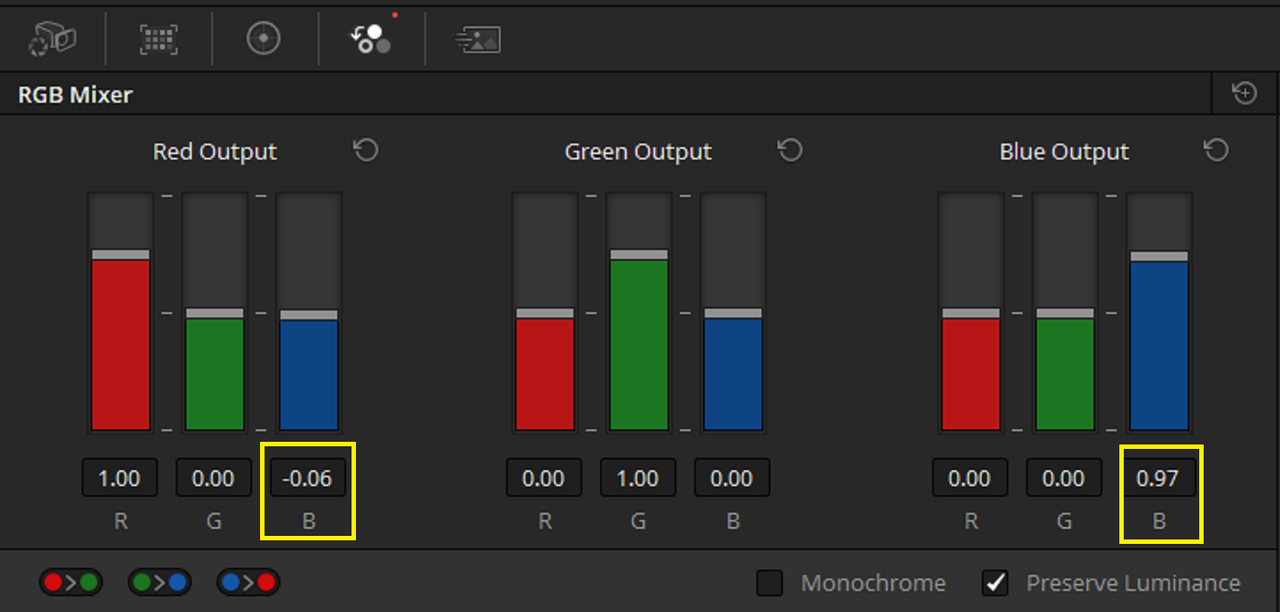This screenshot has width=1280, height=612.
Task: Swap blue and red channels
Action: (248, 582)
